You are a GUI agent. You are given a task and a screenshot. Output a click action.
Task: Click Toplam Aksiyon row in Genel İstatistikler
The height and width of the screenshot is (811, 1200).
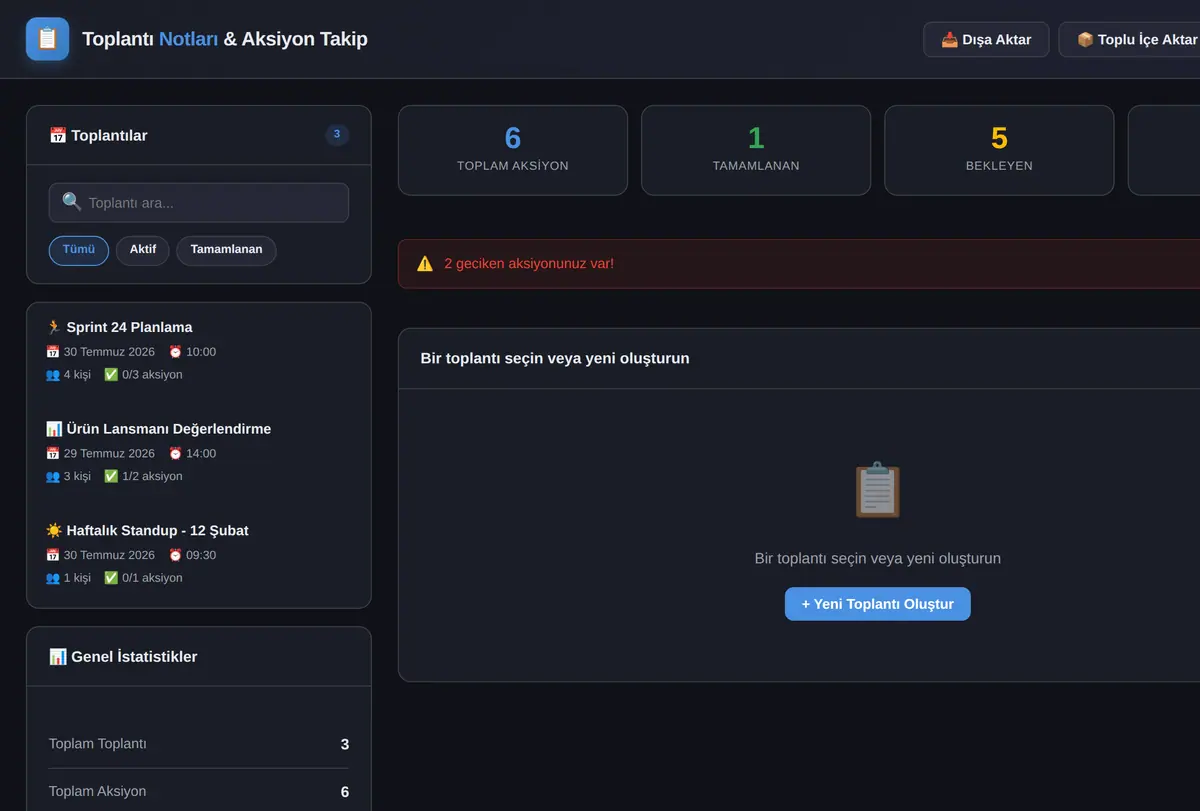coord(199,791)
